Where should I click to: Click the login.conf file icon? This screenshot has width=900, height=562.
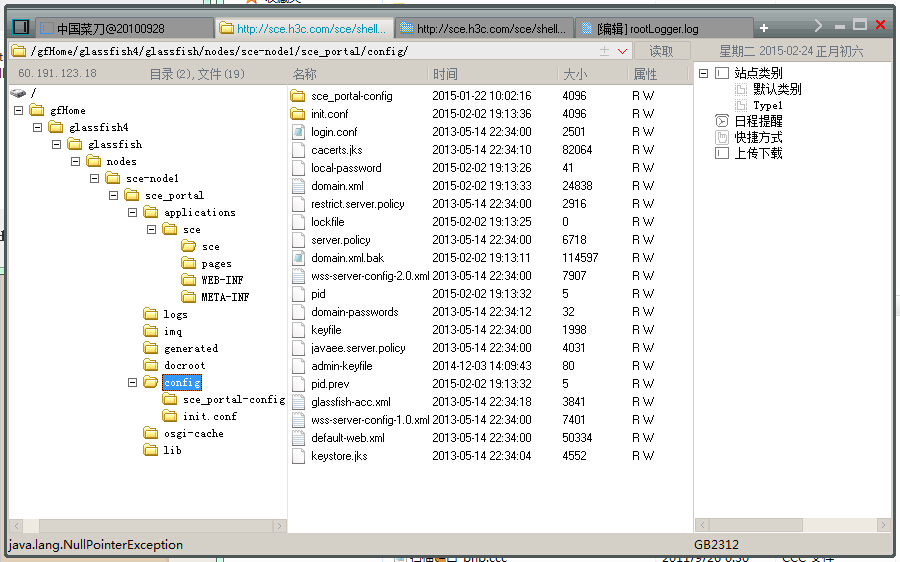click(298, 132)
